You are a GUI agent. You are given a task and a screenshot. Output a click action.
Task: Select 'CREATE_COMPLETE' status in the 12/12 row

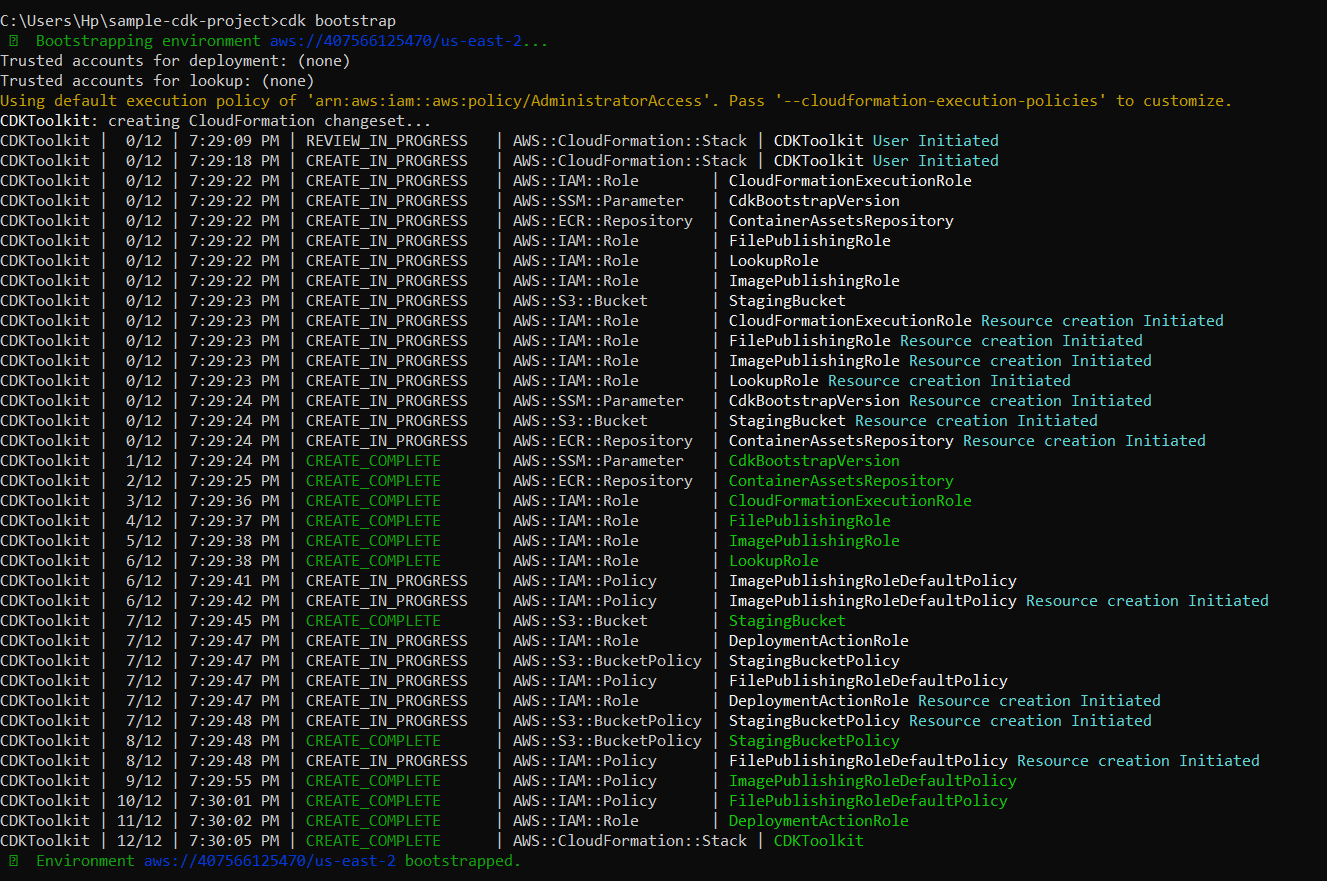373,841
